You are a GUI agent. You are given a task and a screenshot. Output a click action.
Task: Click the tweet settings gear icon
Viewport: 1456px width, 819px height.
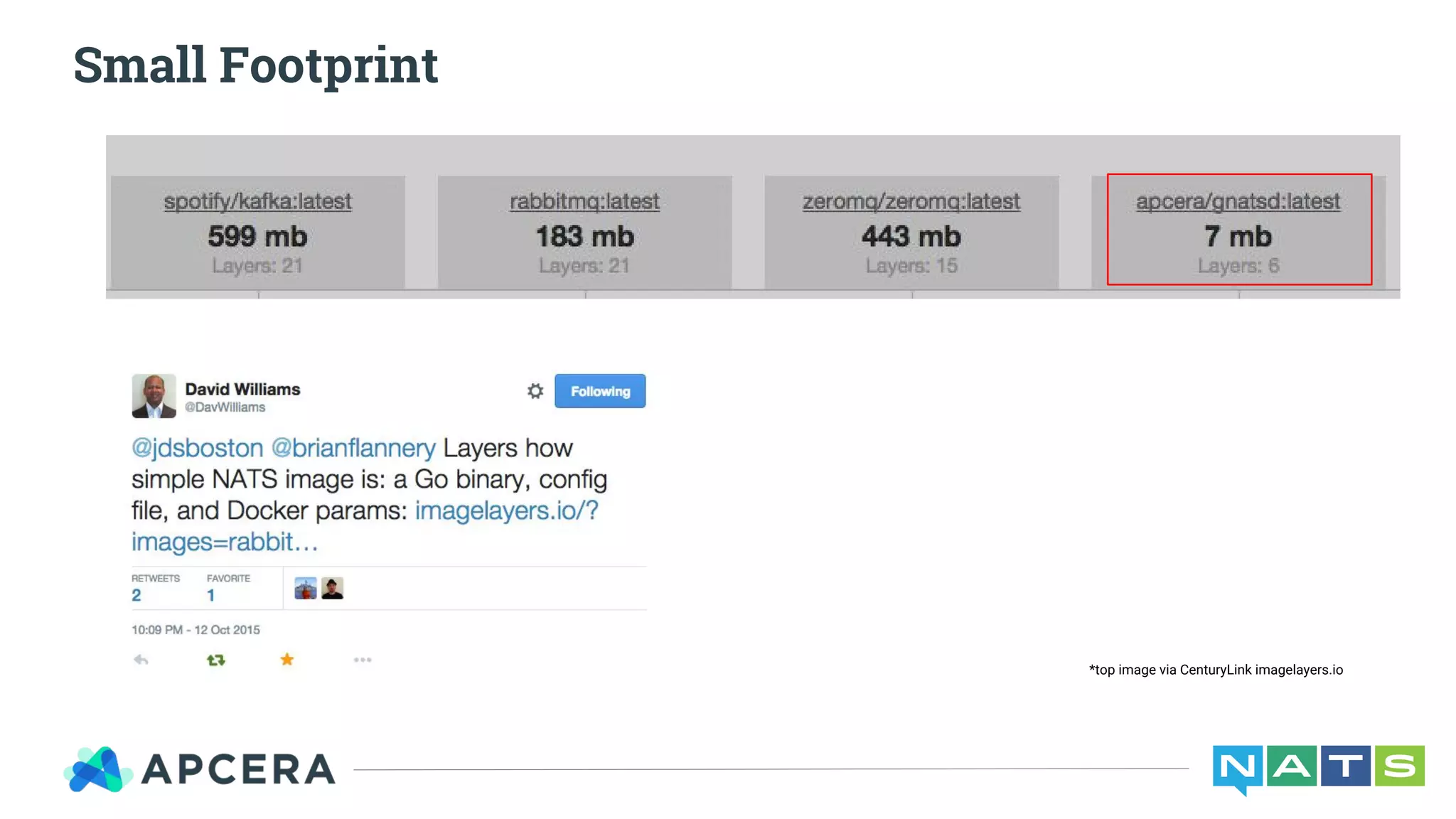[x=535, y=391]
